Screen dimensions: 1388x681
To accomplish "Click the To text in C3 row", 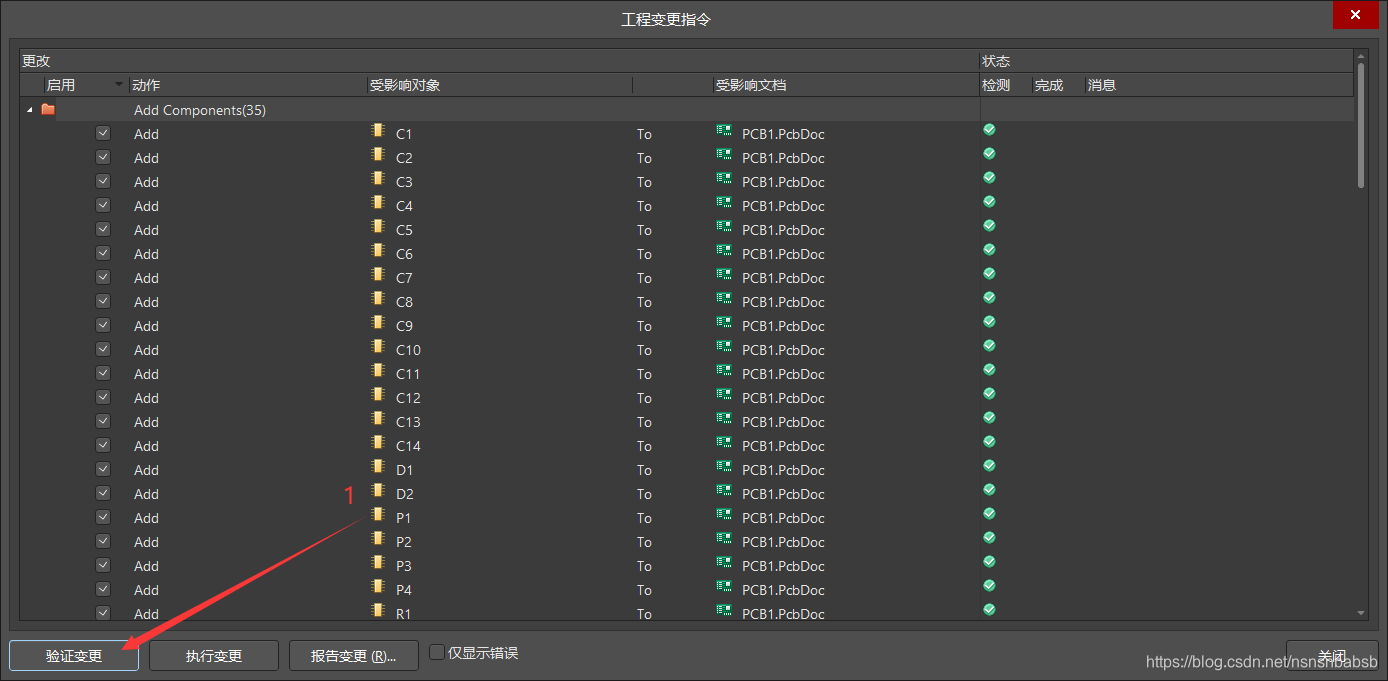I will pyautogui.click(x=644, y=182).
